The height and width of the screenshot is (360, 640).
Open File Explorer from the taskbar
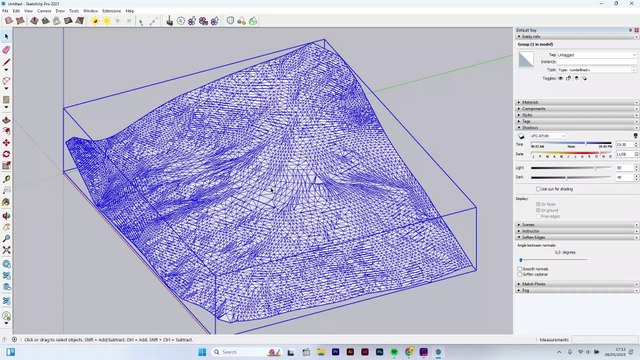tap(320, 352)
